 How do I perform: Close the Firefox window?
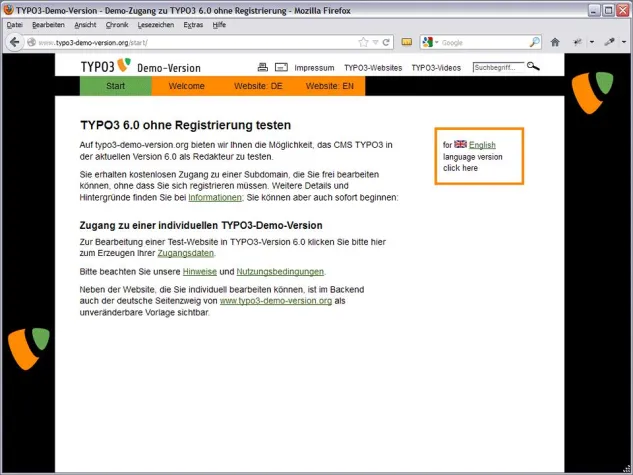[x=623, y=10]
